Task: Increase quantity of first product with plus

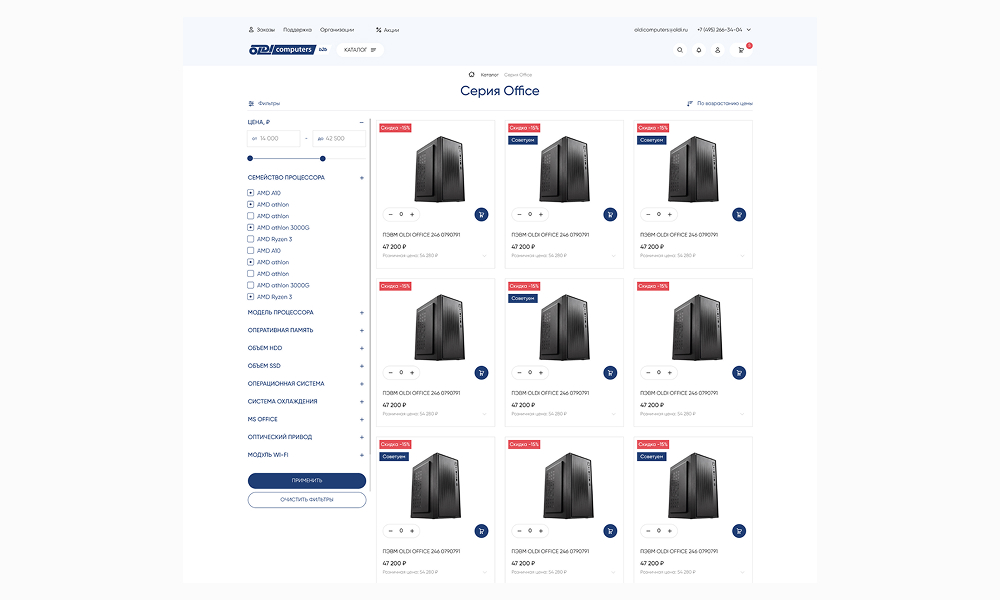Action: coord(413,214)
